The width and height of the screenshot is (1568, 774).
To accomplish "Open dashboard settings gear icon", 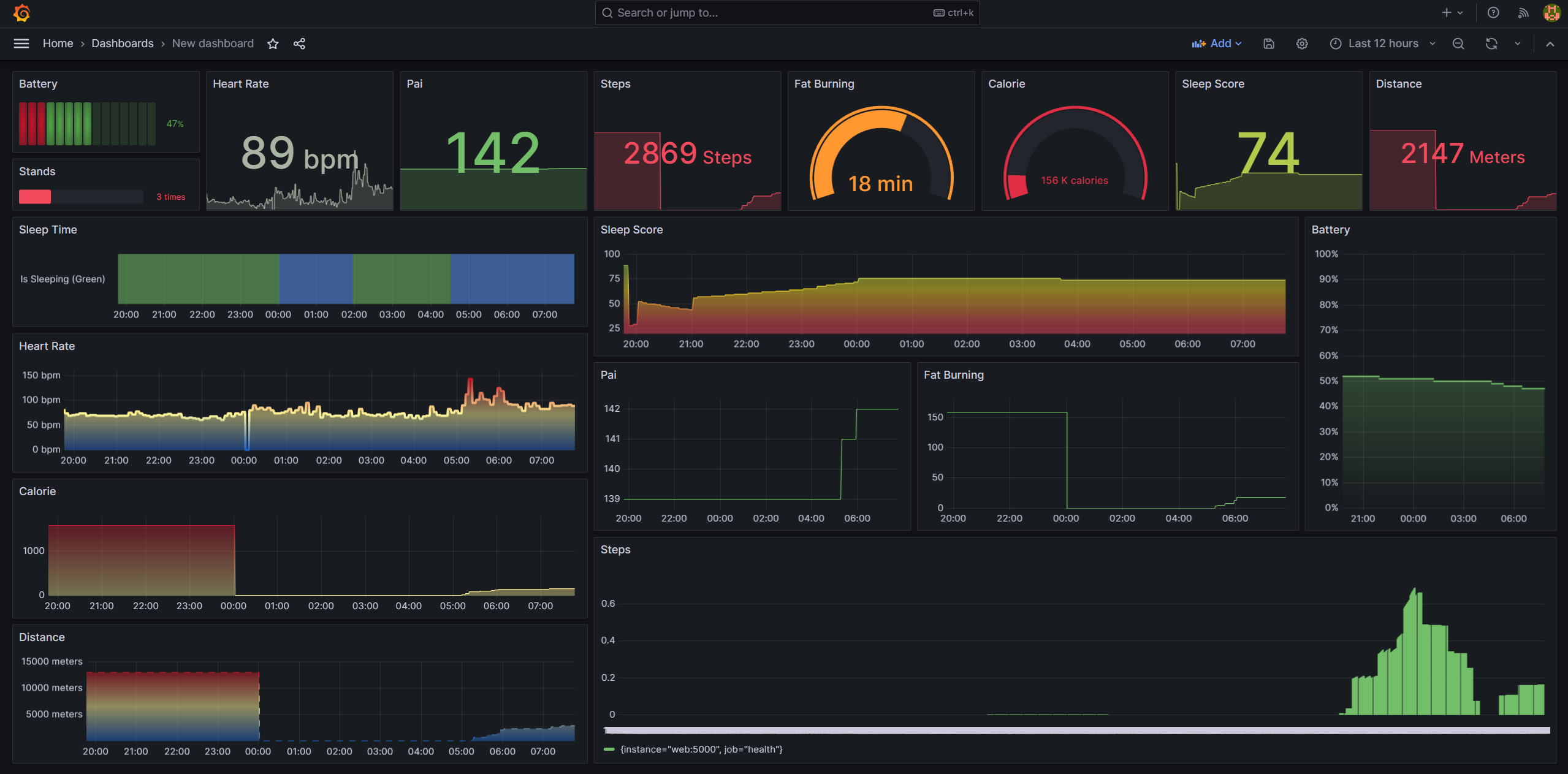I will pos(1302,44).
